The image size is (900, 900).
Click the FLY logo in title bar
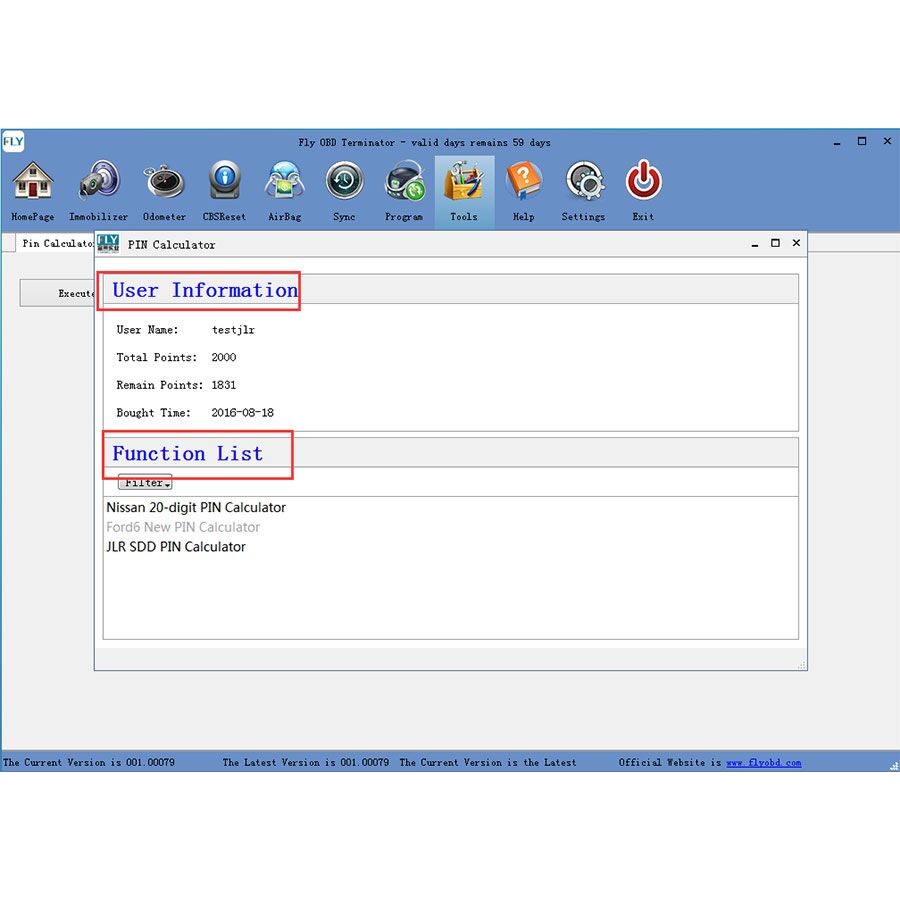pyautogui.click(x=13, y=141)
